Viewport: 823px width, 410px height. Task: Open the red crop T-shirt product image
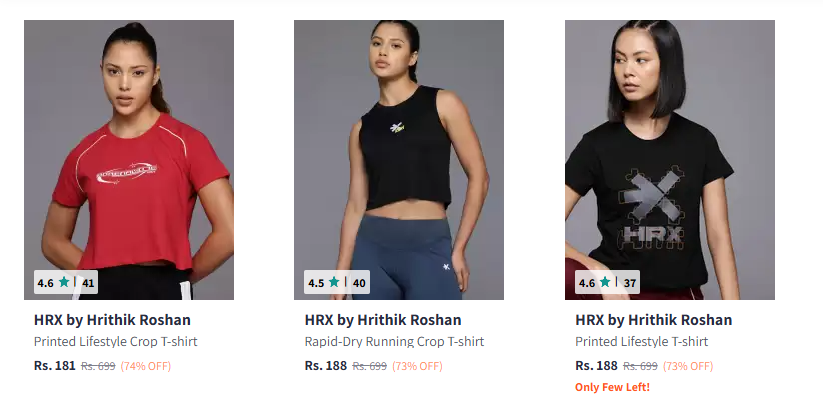pyautogui.click(x=129, y=160)
